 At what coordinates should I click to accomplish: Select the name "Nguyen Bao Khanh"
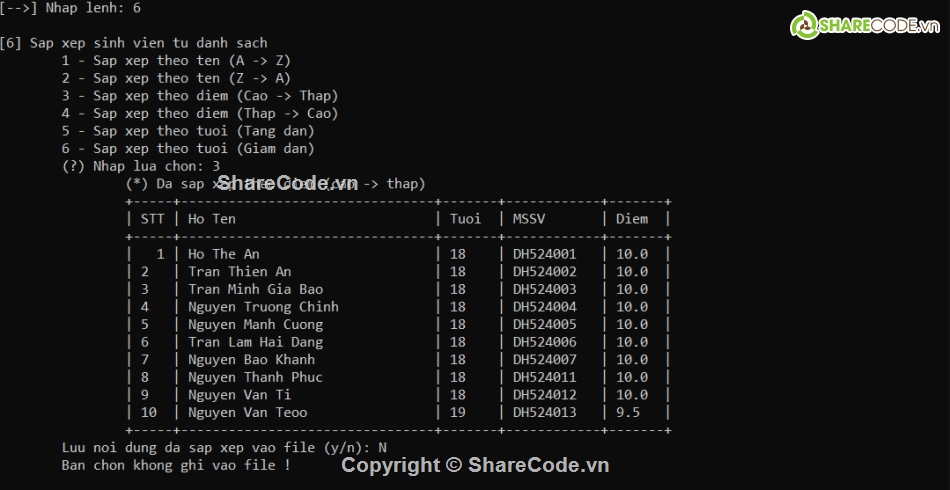[x=251, y=359]
